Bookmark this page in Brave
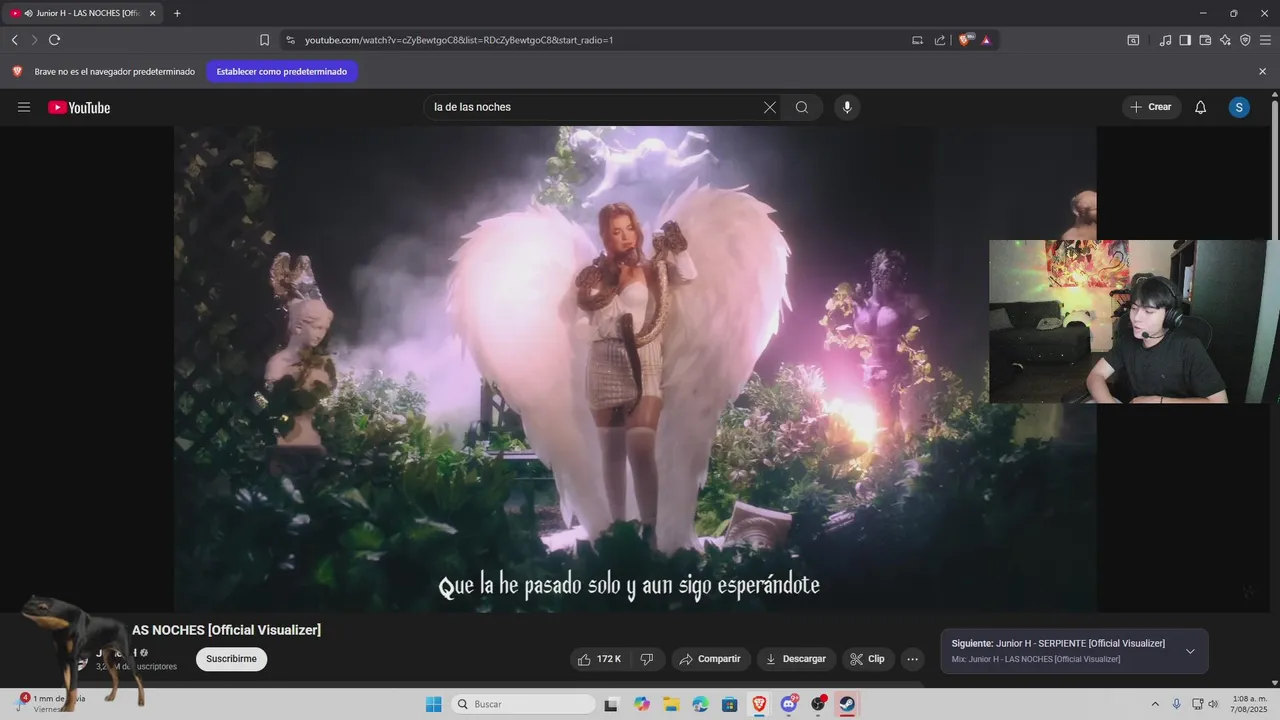The height and width of the screenshot is (720, 1280). tap(264, 40)
